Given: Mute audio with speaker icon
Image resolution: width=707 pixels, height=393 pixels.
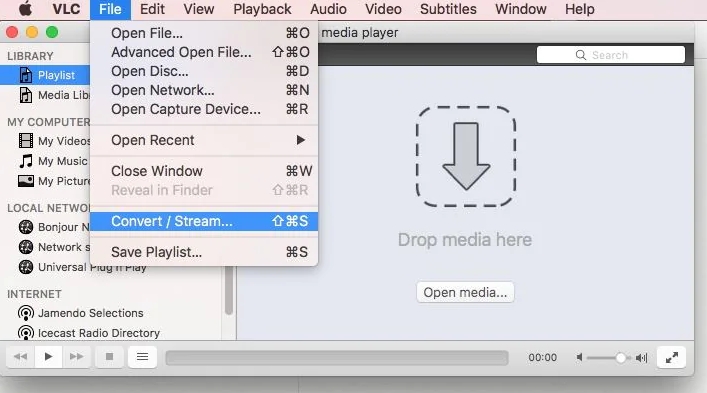Looking at the screenshot, I should [579, 357].
